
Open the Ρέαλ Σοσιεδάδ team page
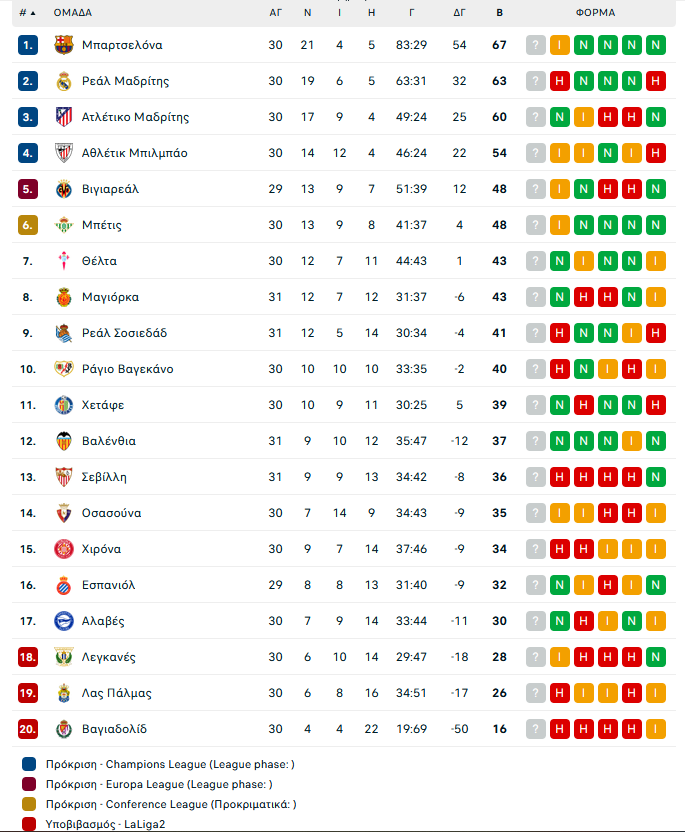click(x=124, y=333)
